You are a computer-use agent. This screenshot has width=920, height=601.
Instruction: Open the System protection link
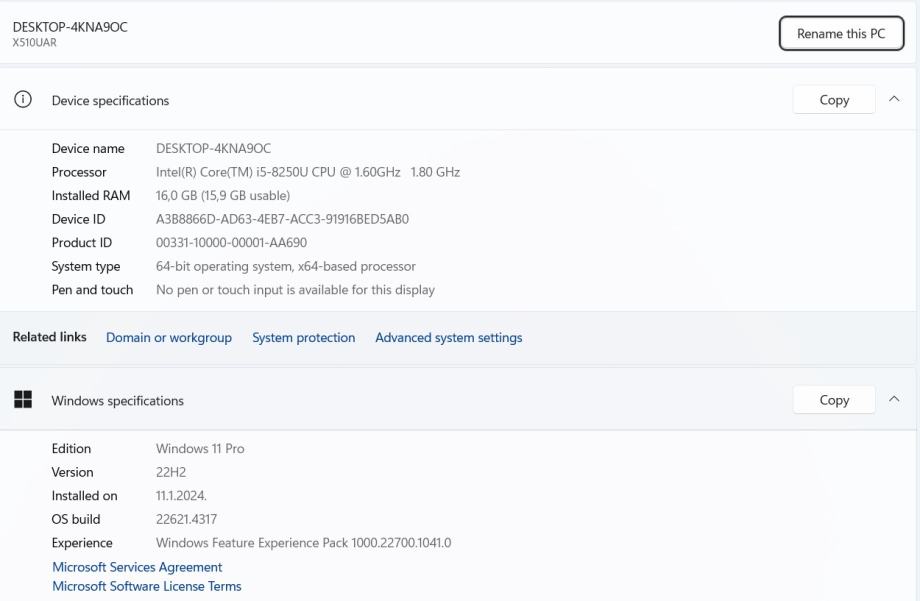click(x=303, y=338)
